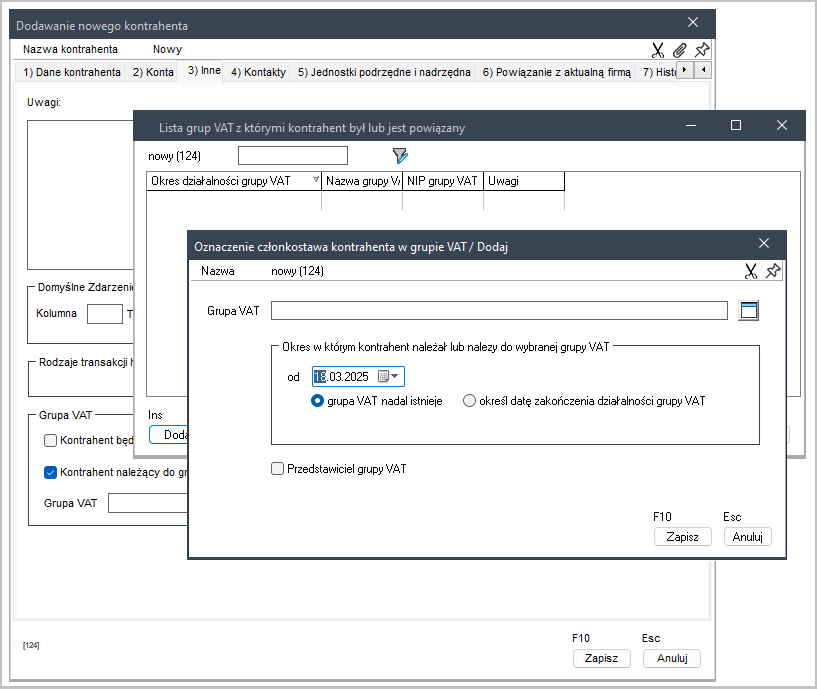Toggle 'Kontrahent będ...' checkbox in Grupa VAT

(50, 440)
